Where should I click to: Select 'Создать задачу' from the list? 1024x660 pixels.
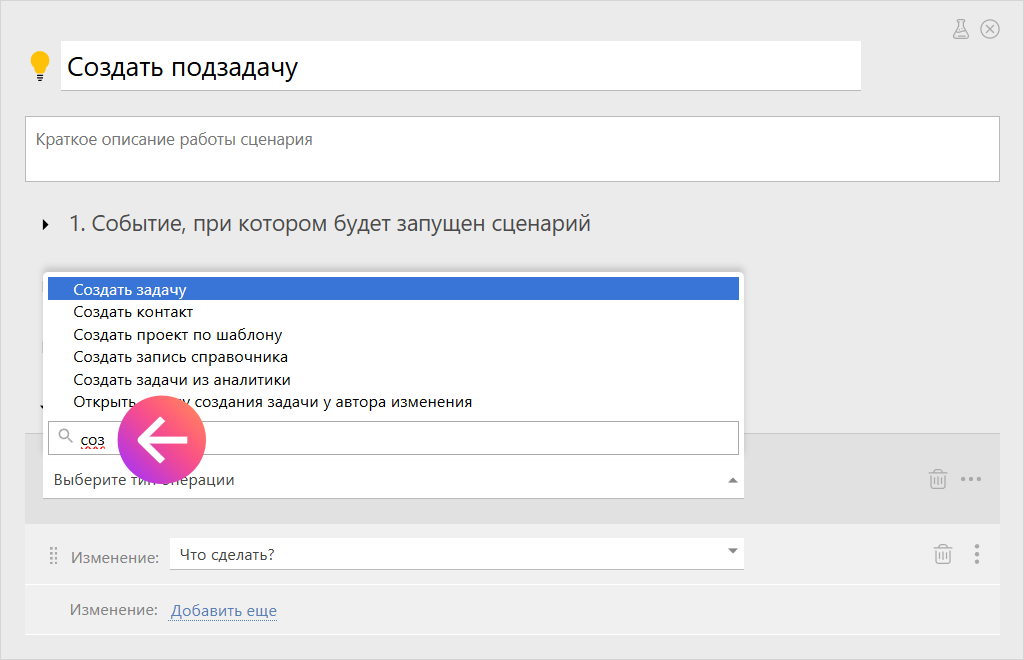click(x=130, y=290)
